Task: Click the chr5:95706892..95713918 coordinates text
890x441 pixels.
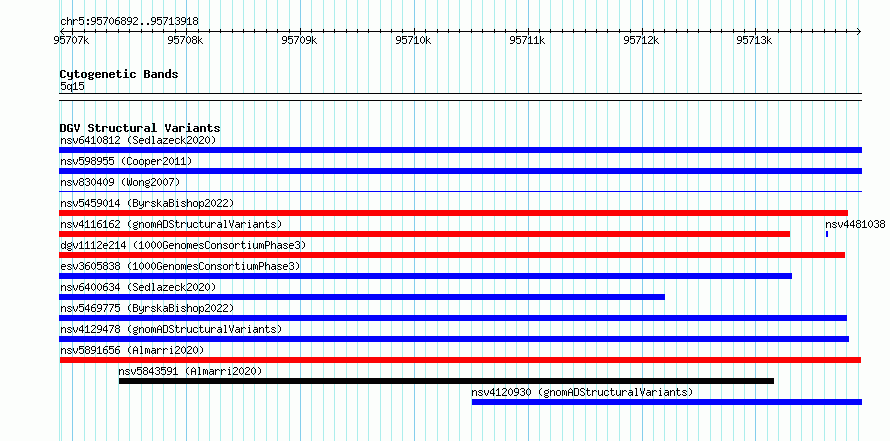Action: (129, 22)
